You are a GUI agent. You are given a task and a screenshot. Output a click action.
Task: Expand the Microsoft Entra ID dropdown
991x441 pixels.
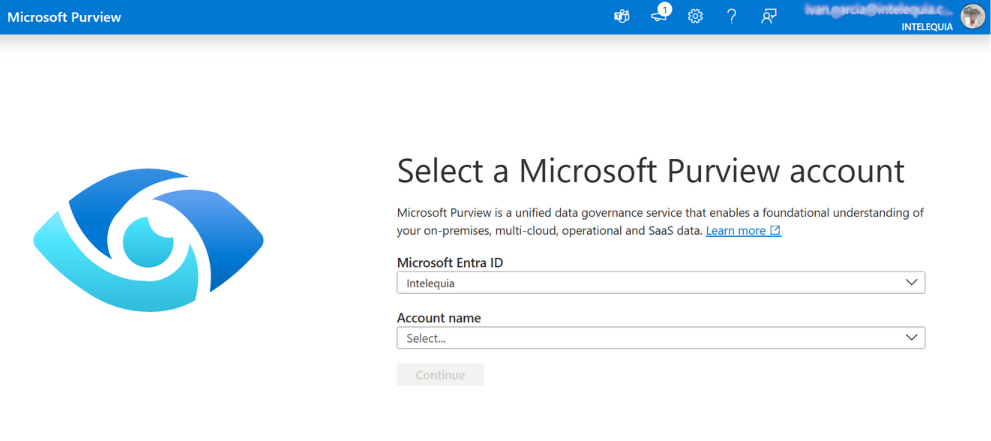point(661,283)
